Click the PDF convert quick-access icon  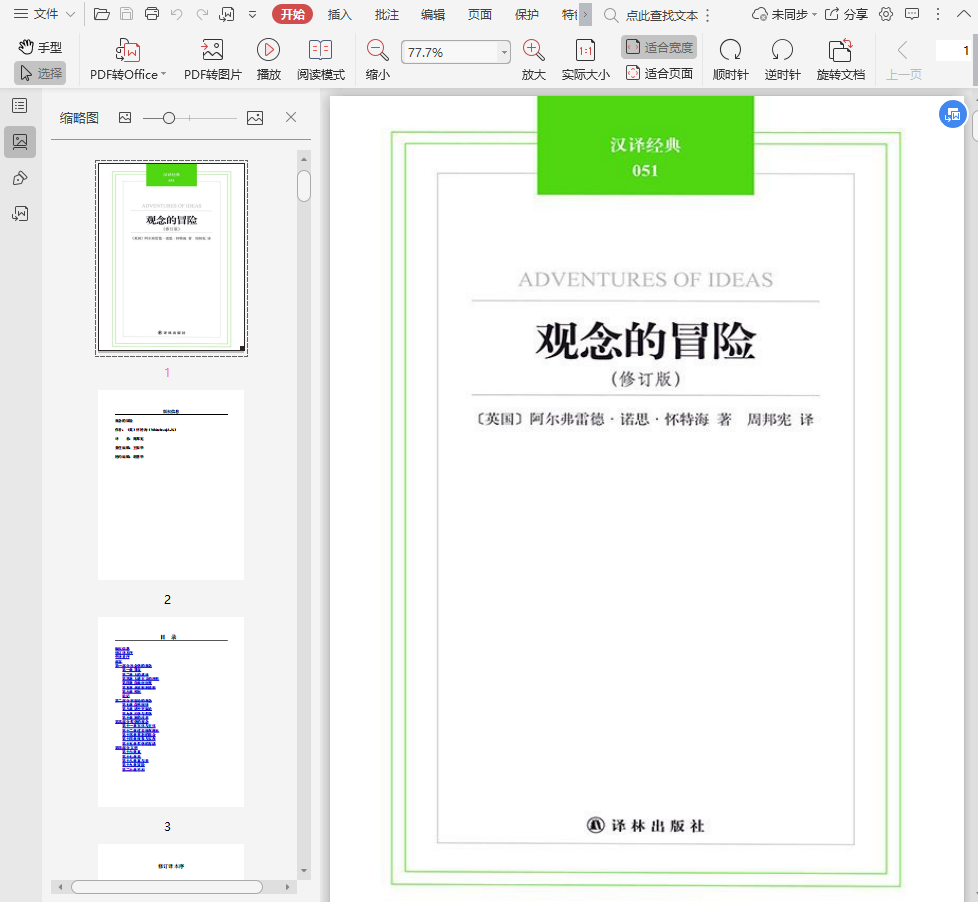(227, 14)
